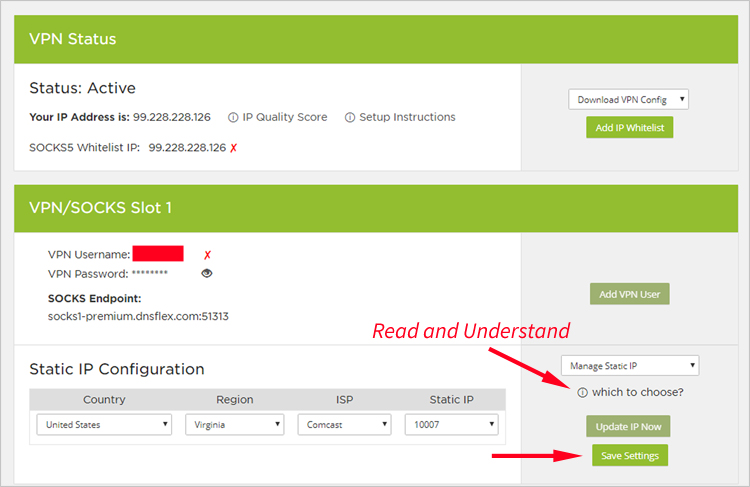The image size is (750, 487).
Task: Click the Status: Active text
Action: (x=82, y=88)
